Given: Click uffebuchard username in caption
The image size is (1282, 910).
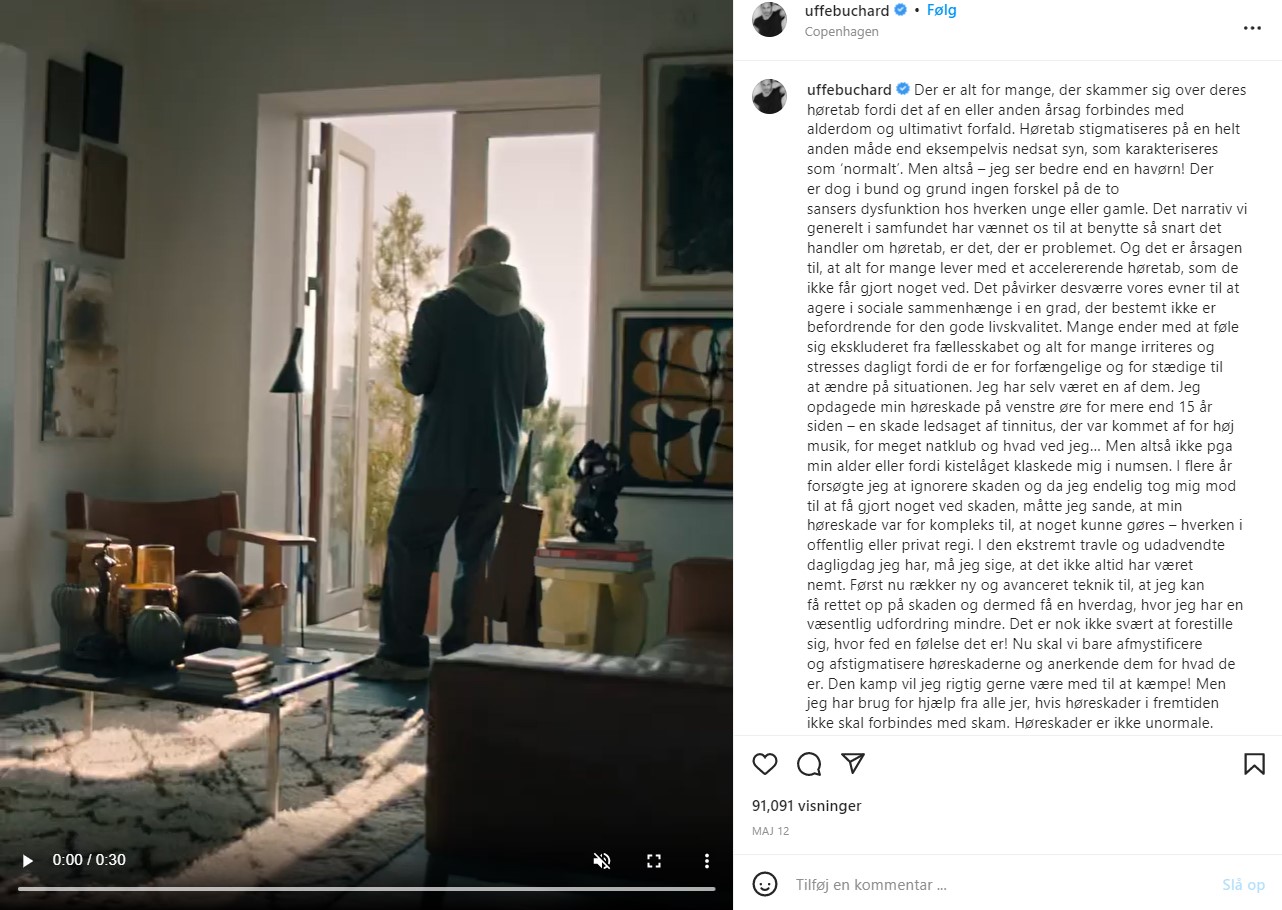Looking at the screenshot, I should (x=849, y=90).
